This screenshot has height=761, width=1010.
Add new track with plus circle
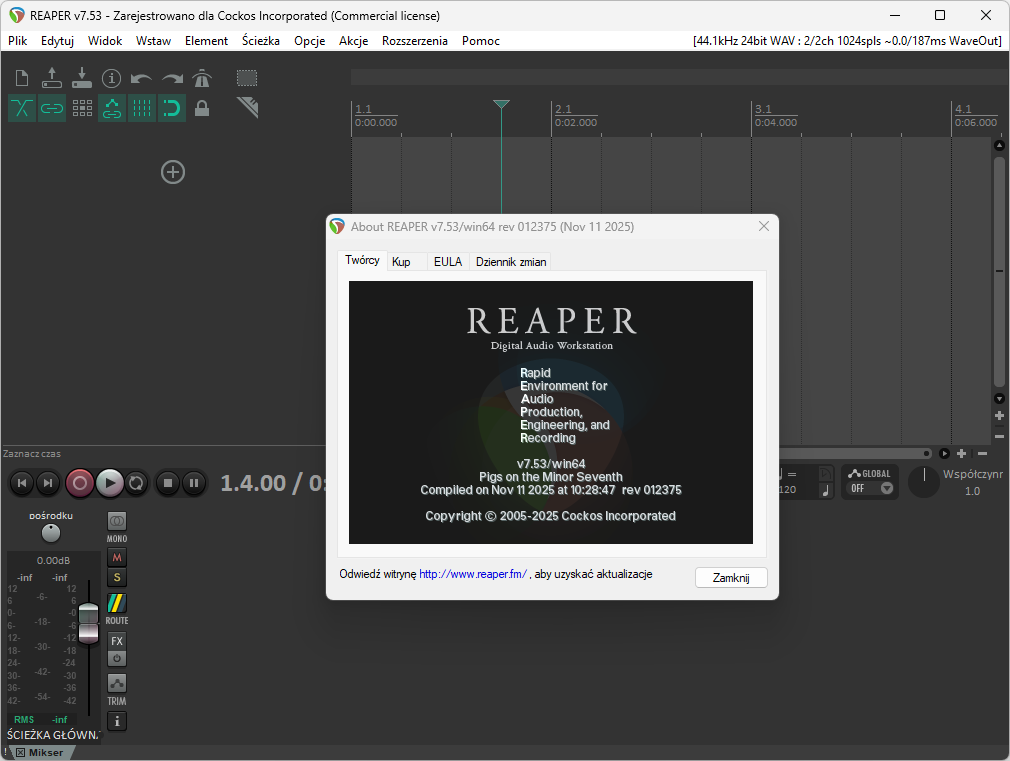click(173, 172)
